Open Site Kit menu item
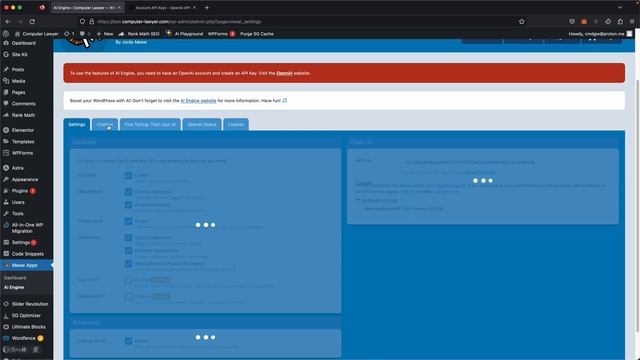This screenshot has height=360, width=640. [19, 54]
